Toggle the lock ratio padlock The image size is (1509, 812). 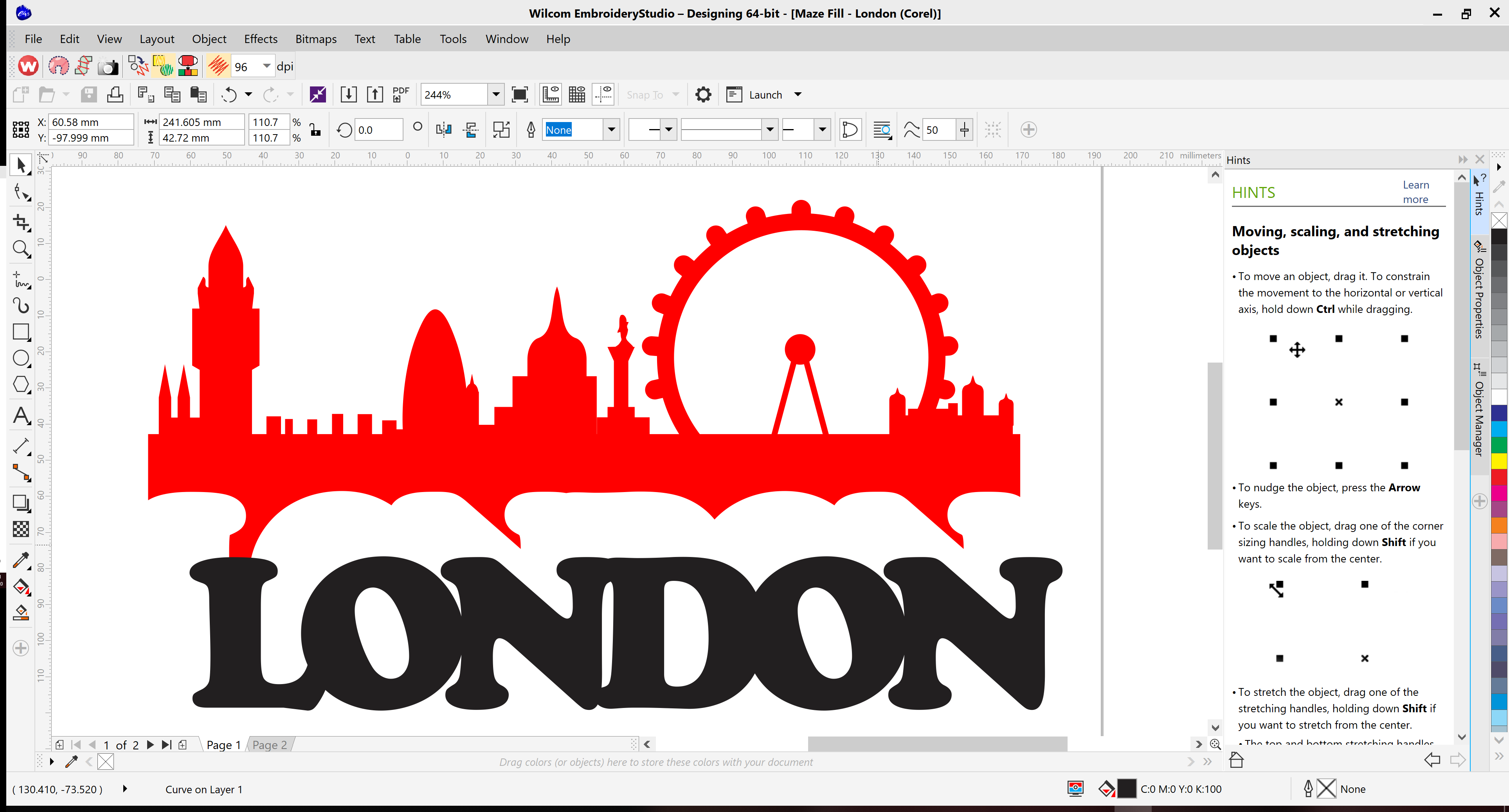coord(315,130)
